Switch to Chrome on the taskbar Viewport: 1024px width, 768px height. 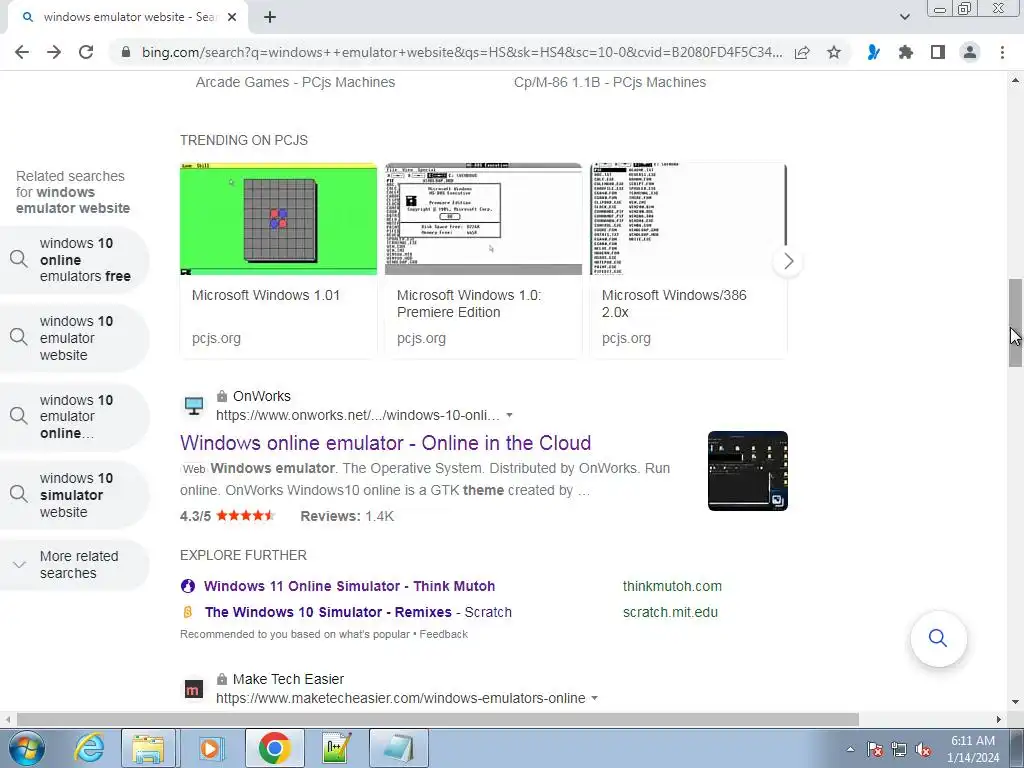click(x=273, y=748)
